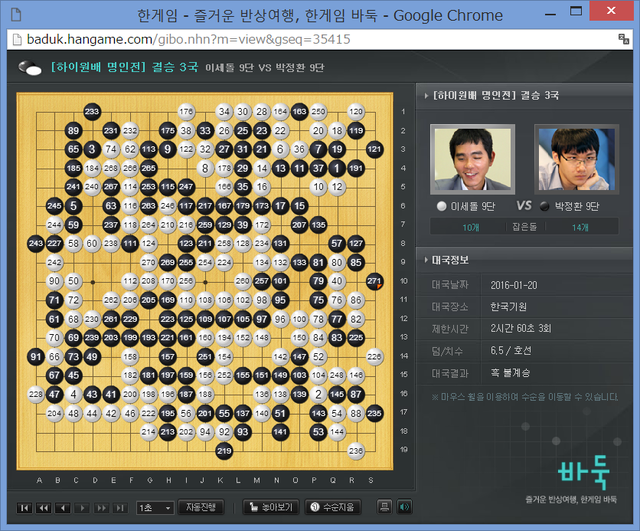
Task: Click the 10개 captured stones count
Action: (471, 227)
